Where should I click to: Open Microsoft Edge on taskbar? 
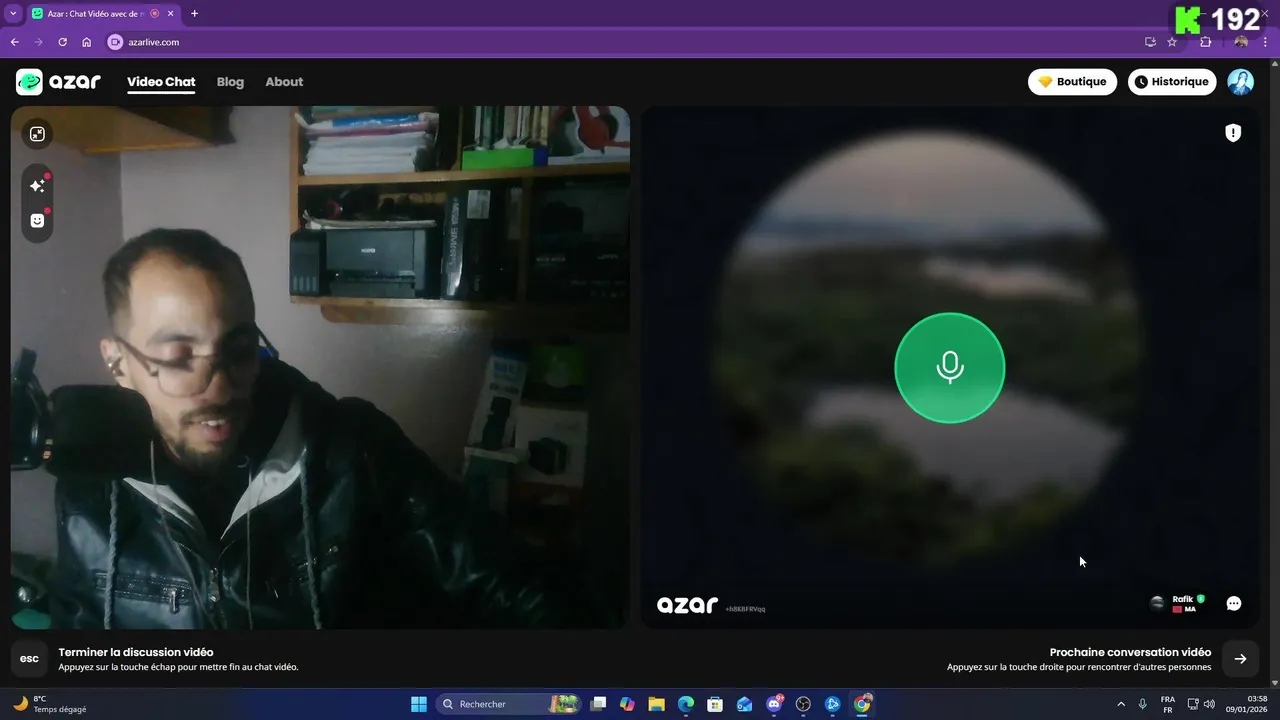click(x=686, y=704)
